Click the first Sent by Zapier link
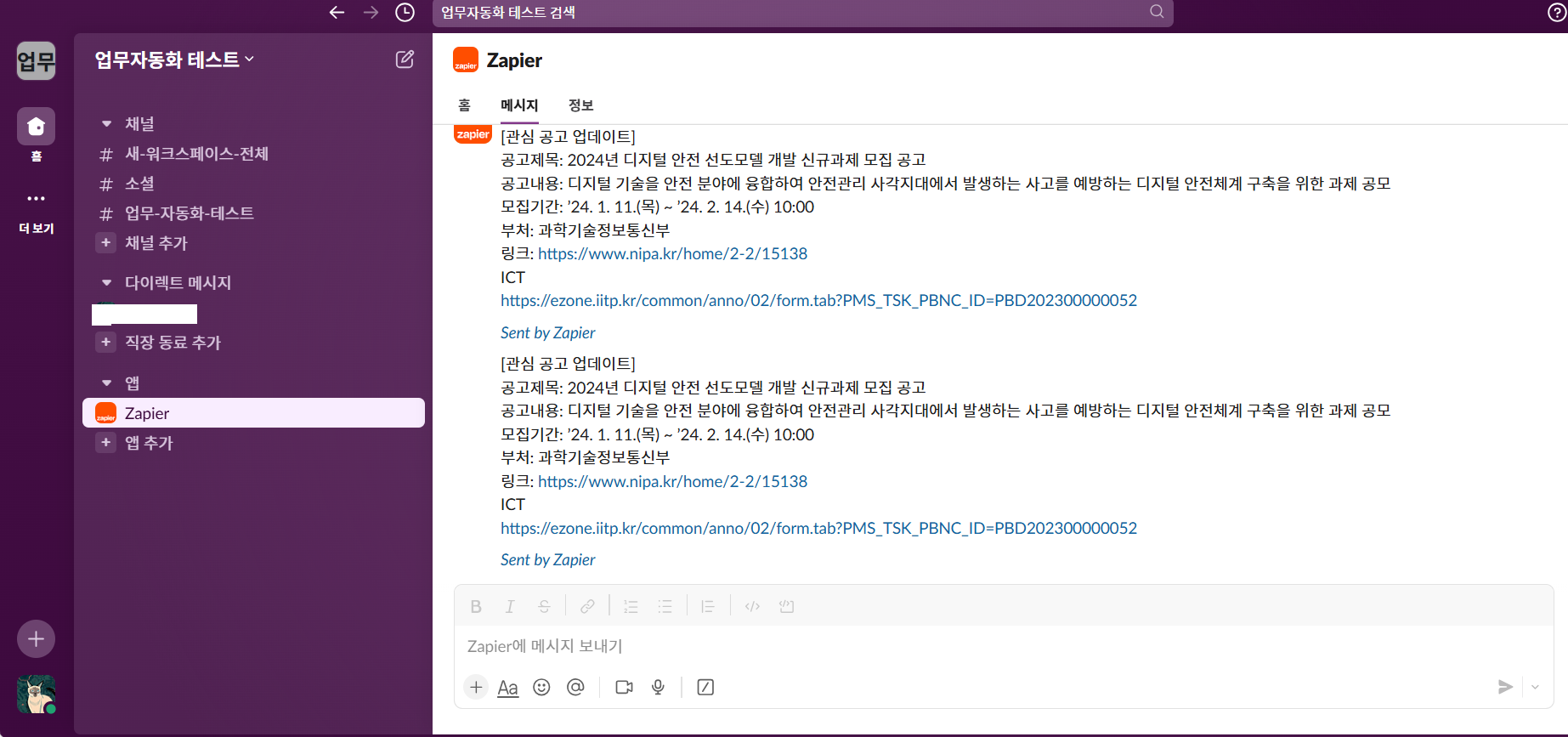Image resolution: width=1568 pixels, height=737 pixels. point(547,332)
